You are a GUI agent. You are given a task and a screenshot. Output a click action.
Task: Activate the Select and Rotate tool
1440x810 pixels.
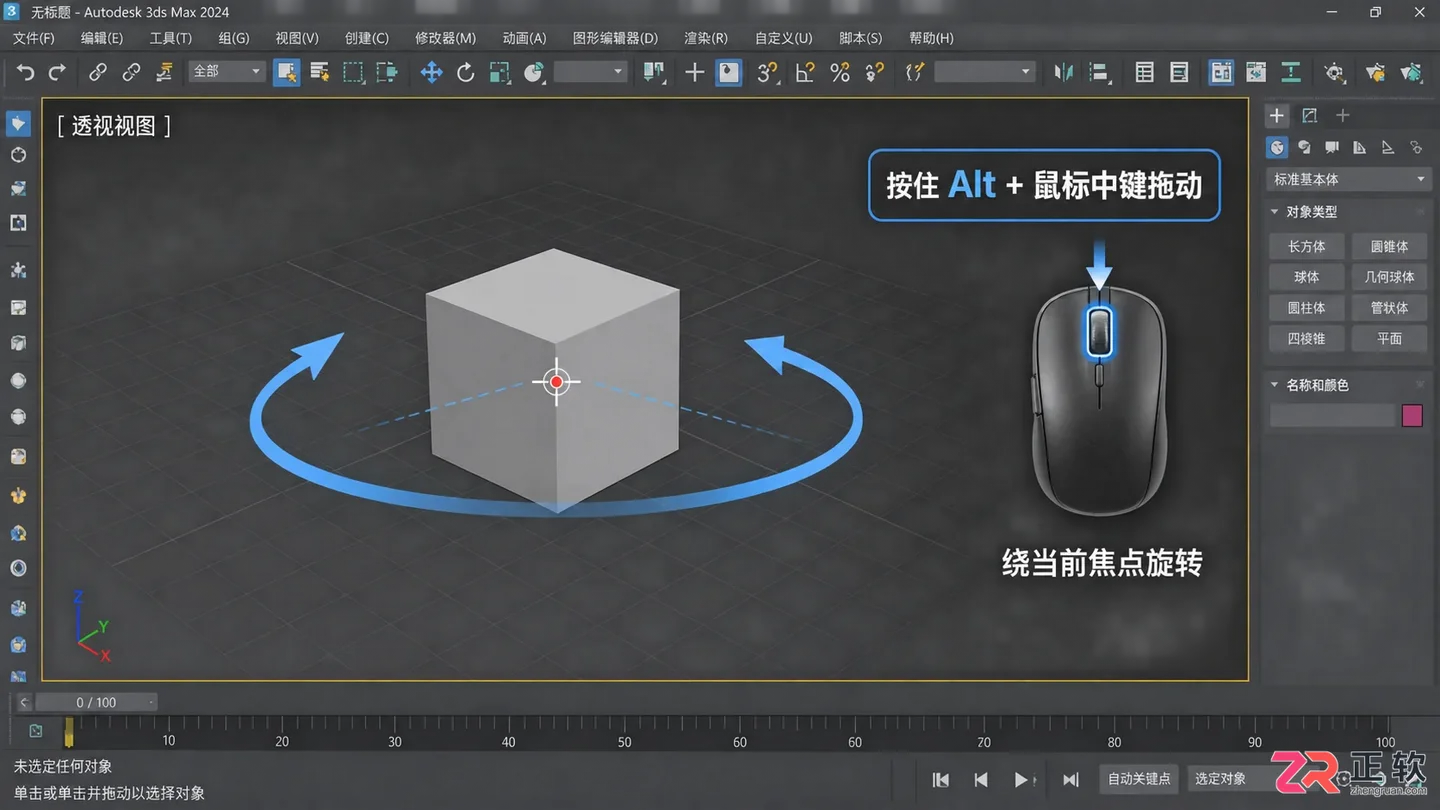click(465, 72)
